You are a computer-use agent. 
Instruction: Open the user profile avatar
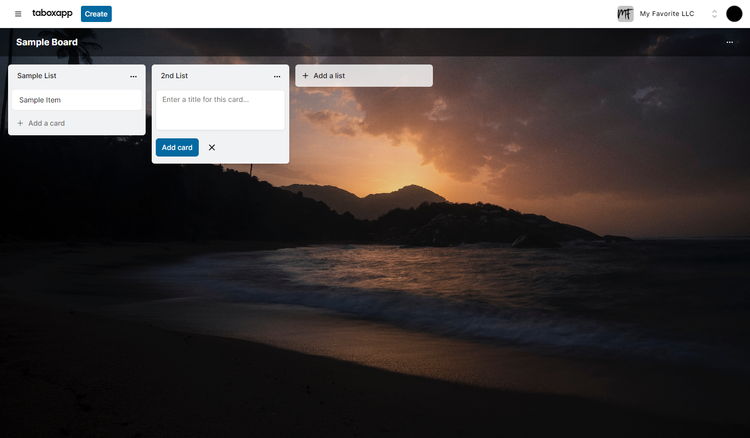coord(734,14)
